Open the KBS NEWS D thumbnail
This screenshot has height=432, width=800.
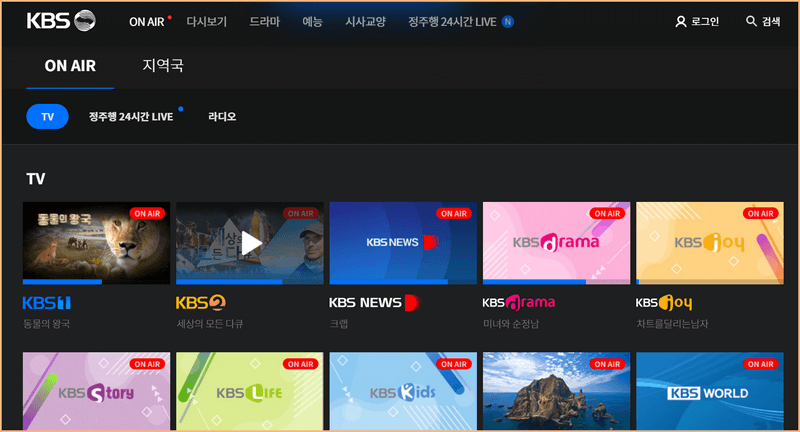pyautogui.click(x=403, y=243)
